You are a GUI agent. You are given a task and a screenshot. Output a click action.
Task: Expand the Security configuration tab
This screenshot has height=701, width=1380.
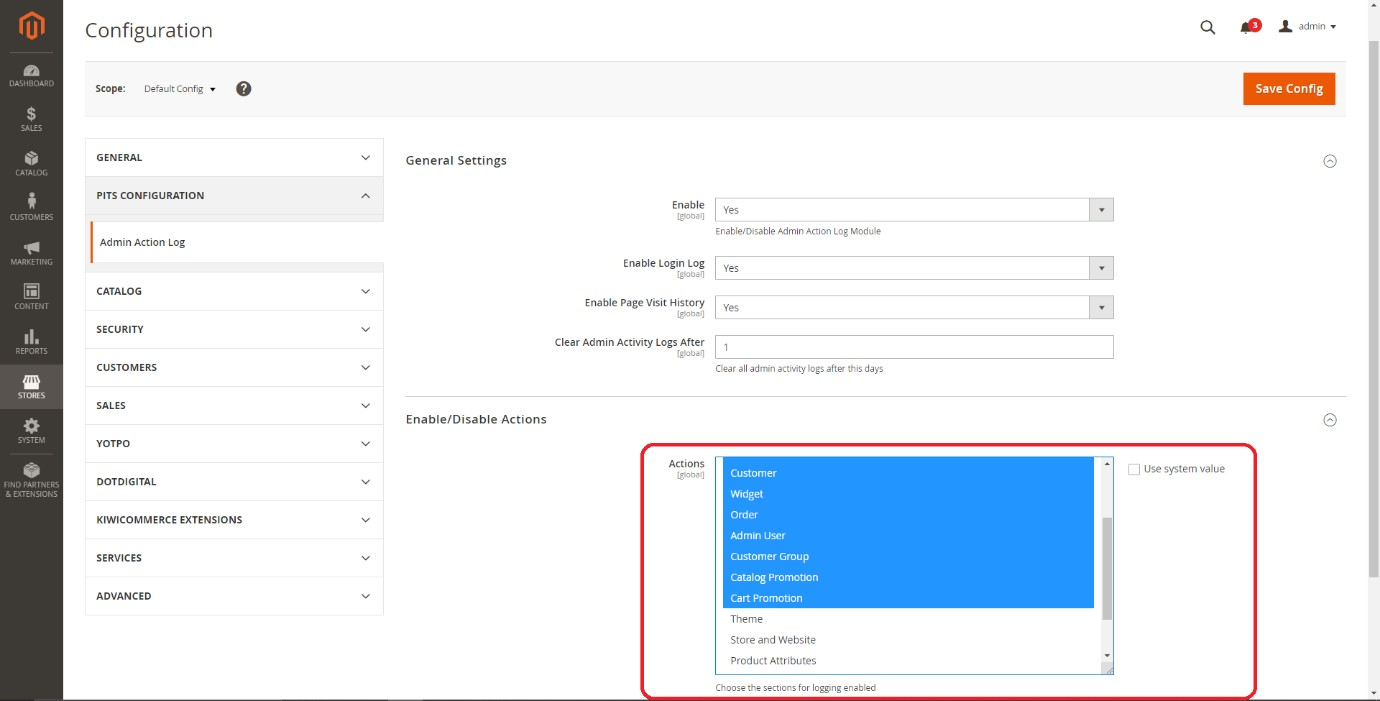[x=234, y=329]
